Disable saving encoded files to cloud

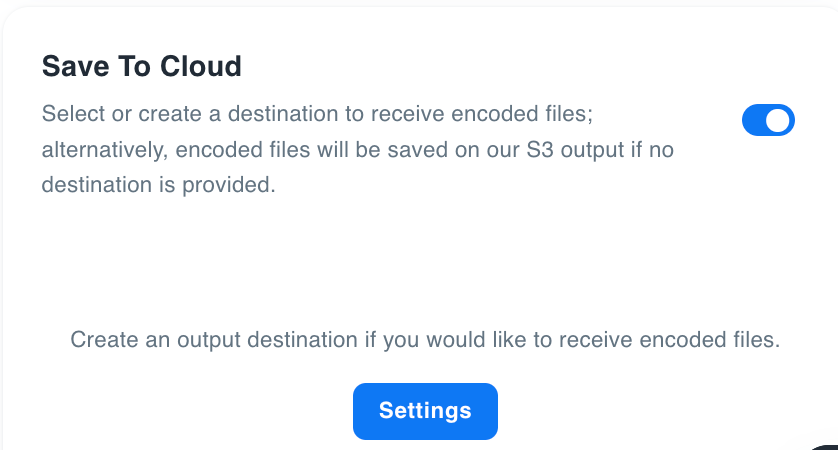[768, 121]
